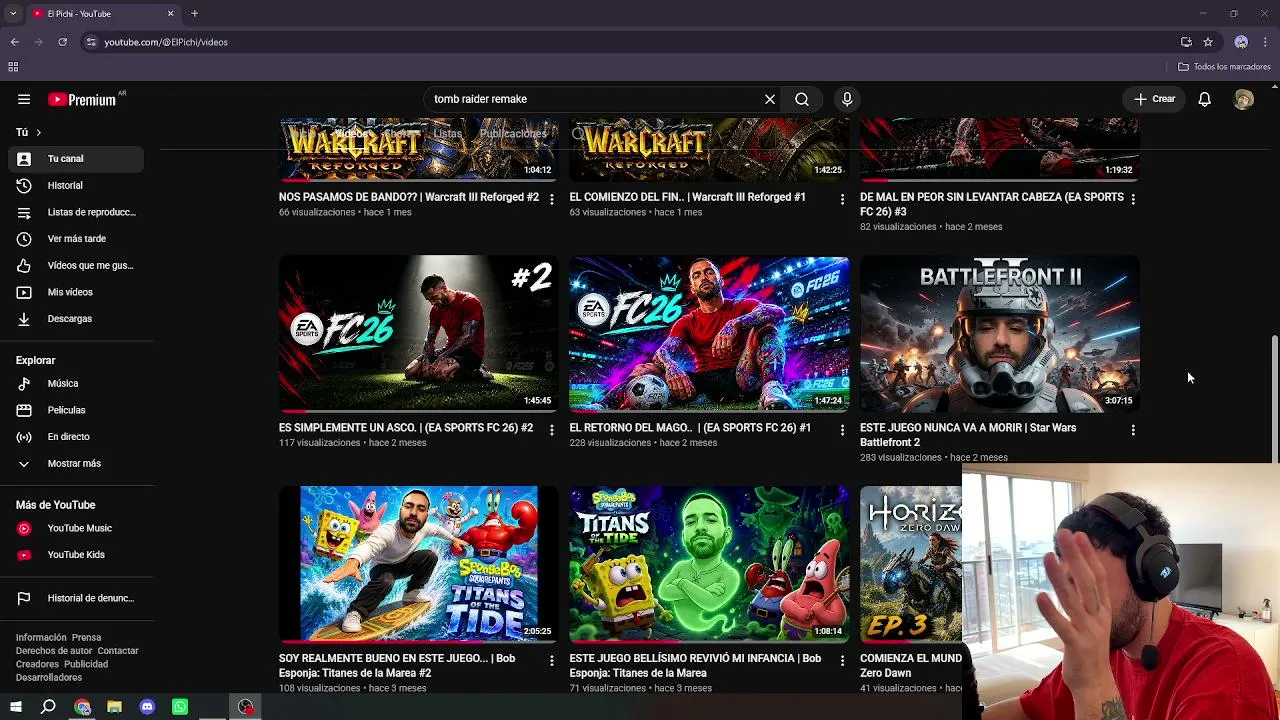The image size is (1280, 720).
Task: Open the YouTube account avatar menu
Action: (1244, 99)
